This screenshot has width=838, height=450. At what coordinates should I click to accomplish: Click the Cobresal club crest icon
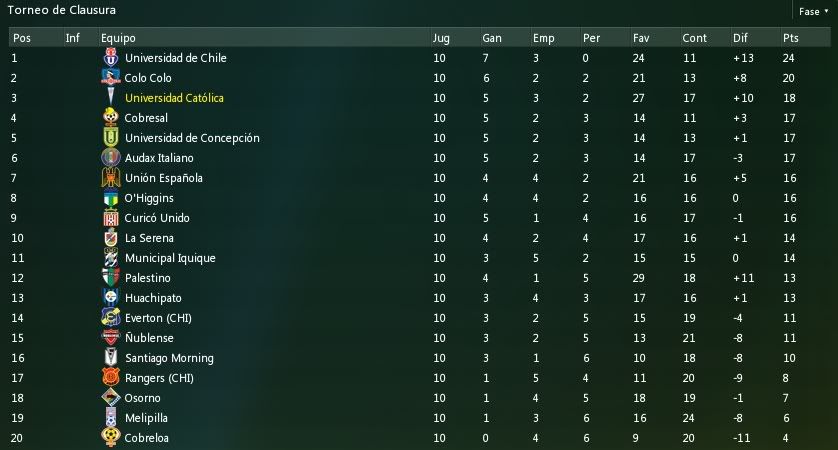[x=111, y=118]
